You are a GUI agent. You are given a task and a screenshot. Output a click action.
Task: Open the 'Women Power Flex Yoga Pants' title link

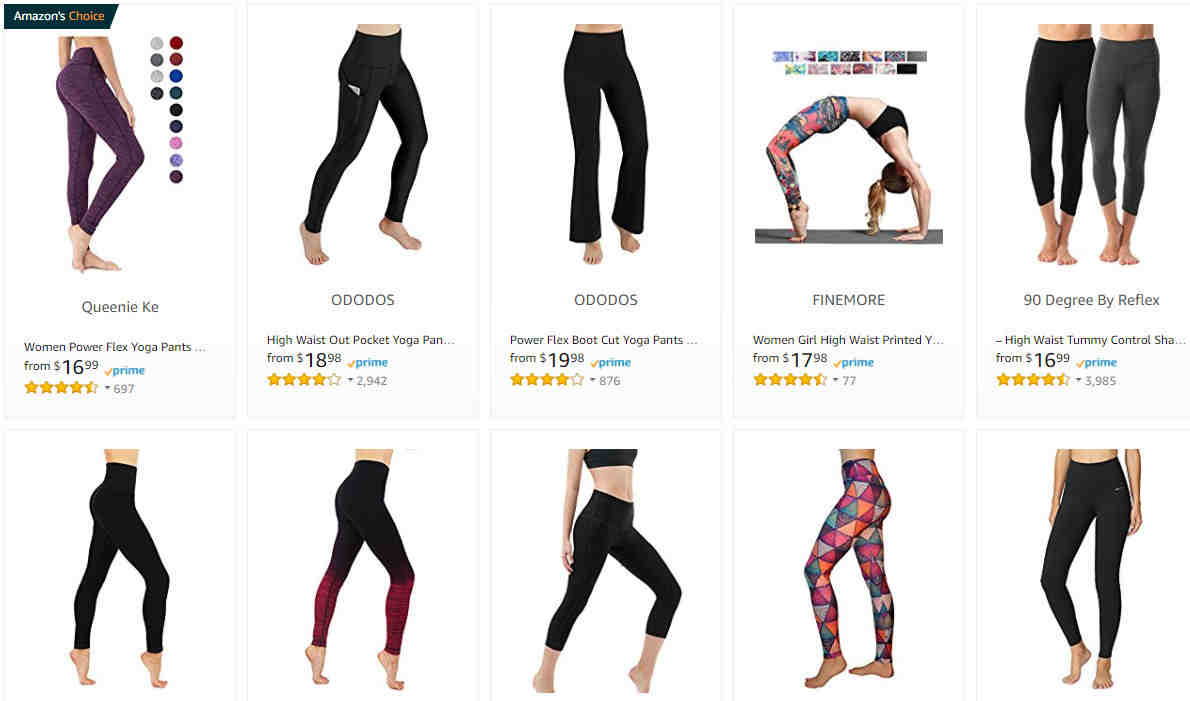click(115, 347)
